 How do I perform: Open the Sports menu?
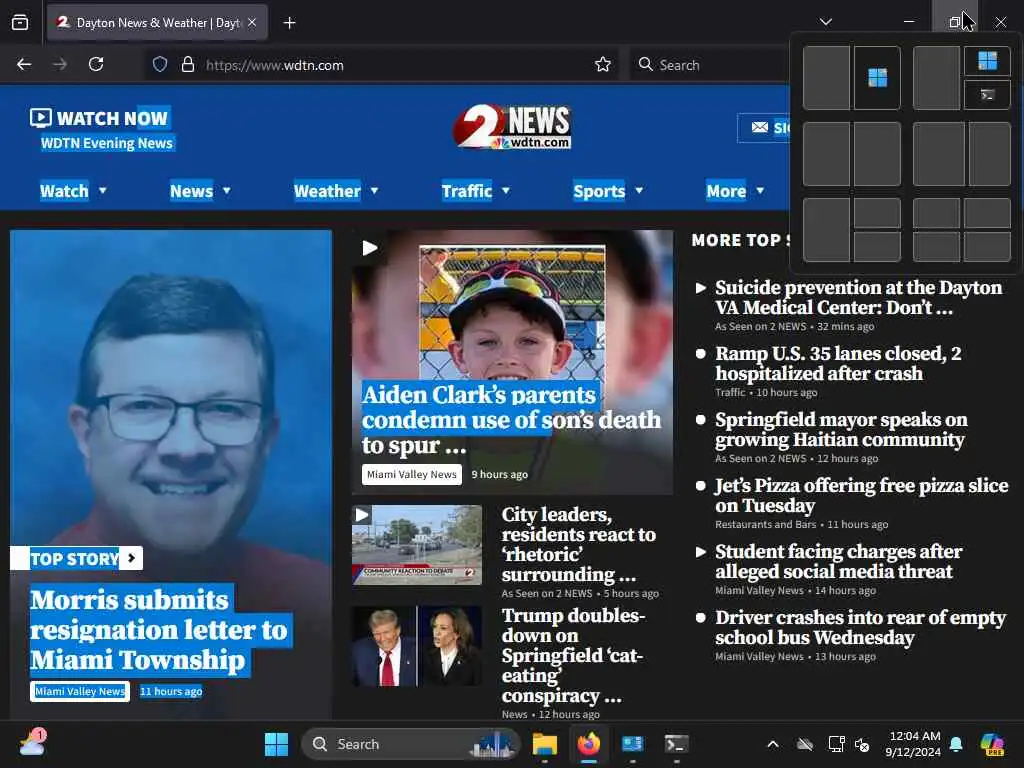[x=600, y=191]
